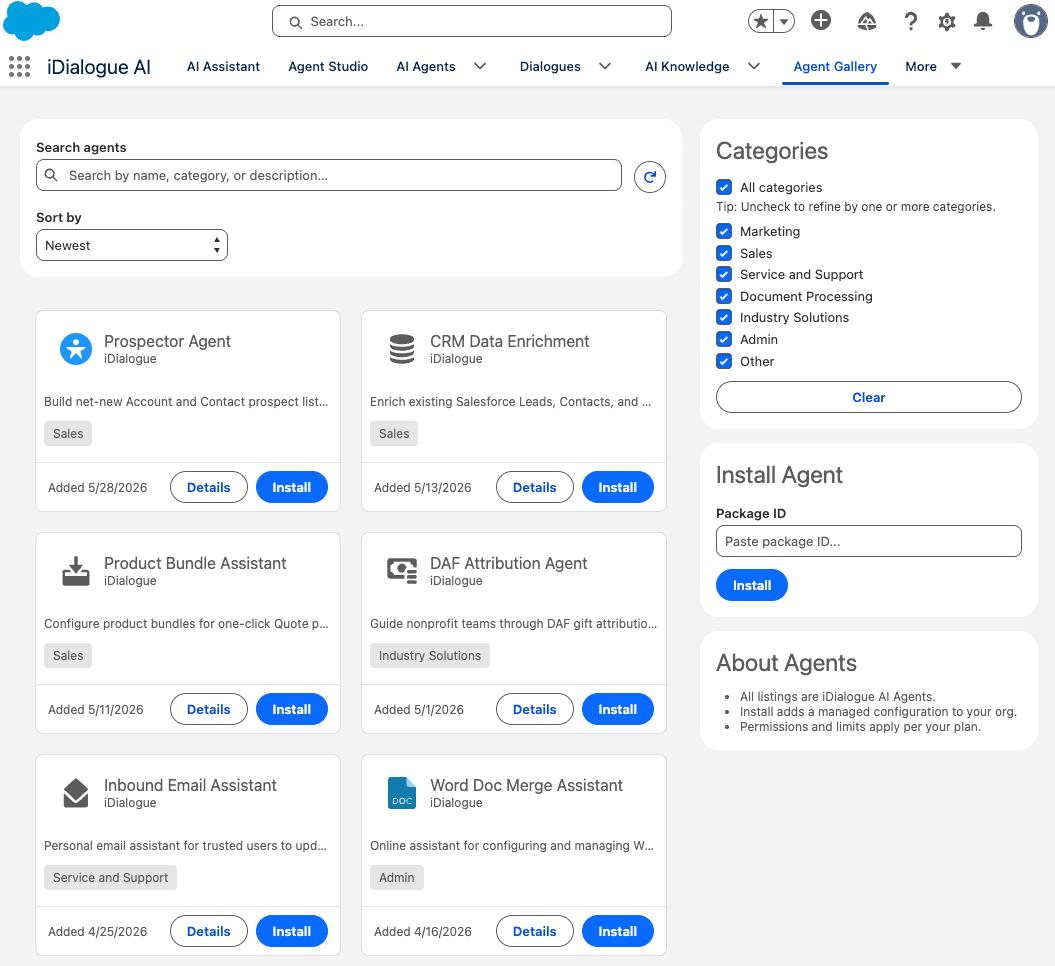The image size is (1055, 966).
Task: Open the user profile avatar
Action: point(1031,22)
